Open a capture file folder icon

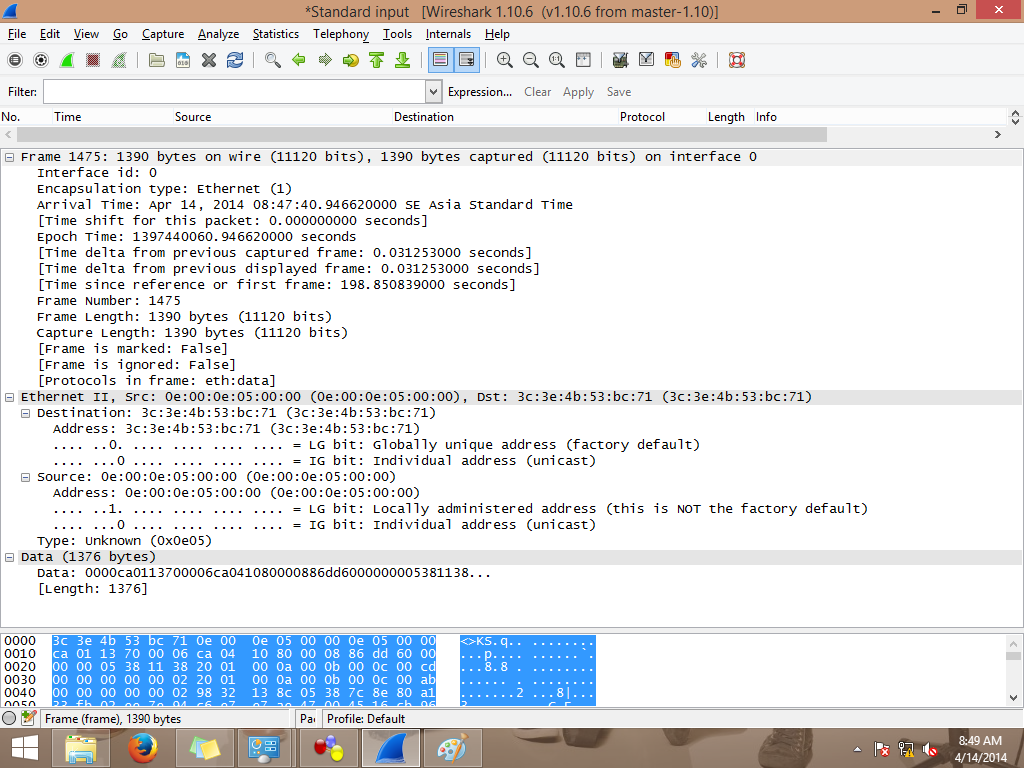pyautogui.click(x=157, y=60)
